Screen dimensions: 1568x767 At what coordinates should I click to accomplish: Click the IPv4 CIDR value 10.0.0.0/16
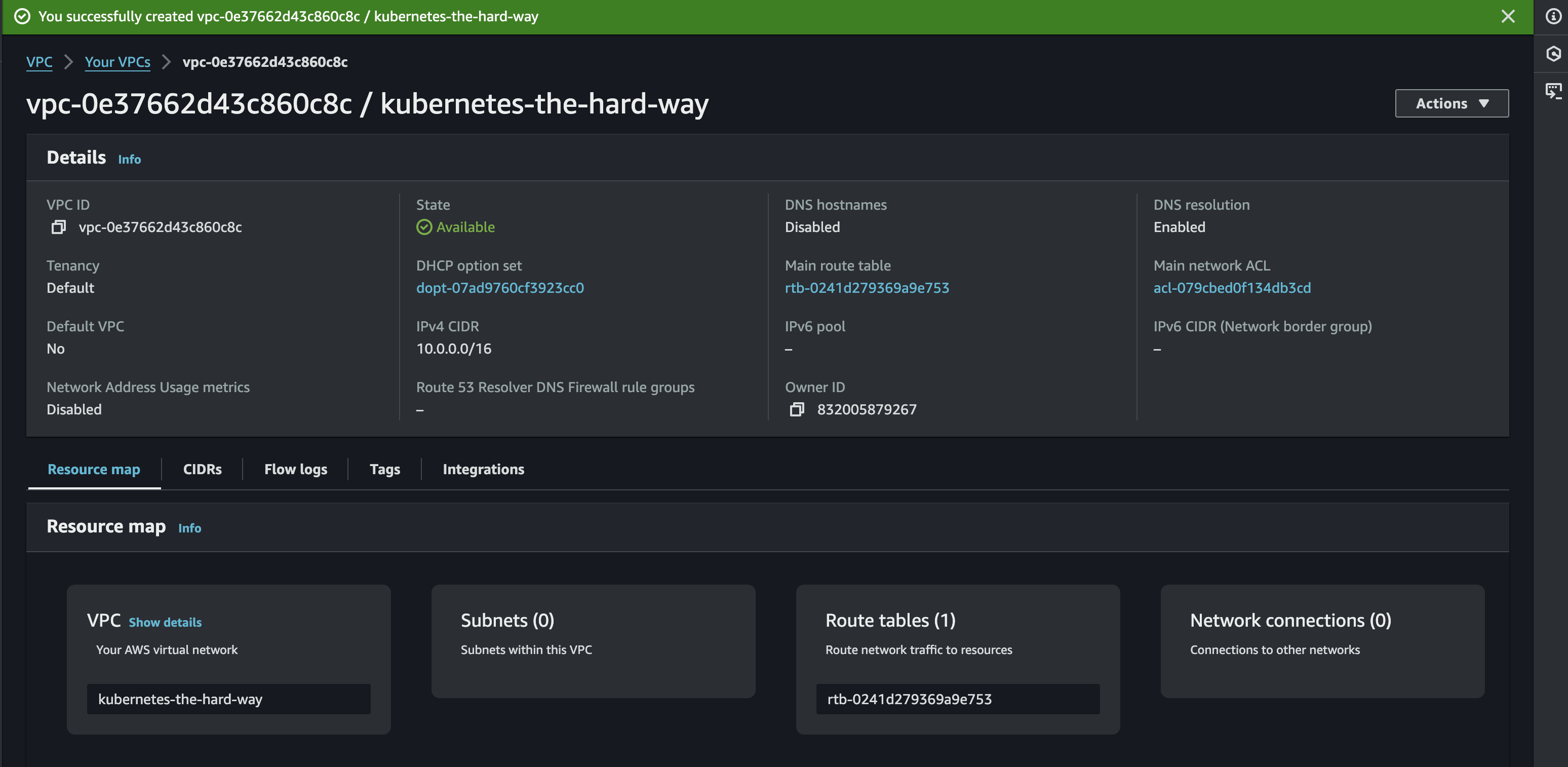(x=454, y=349)
